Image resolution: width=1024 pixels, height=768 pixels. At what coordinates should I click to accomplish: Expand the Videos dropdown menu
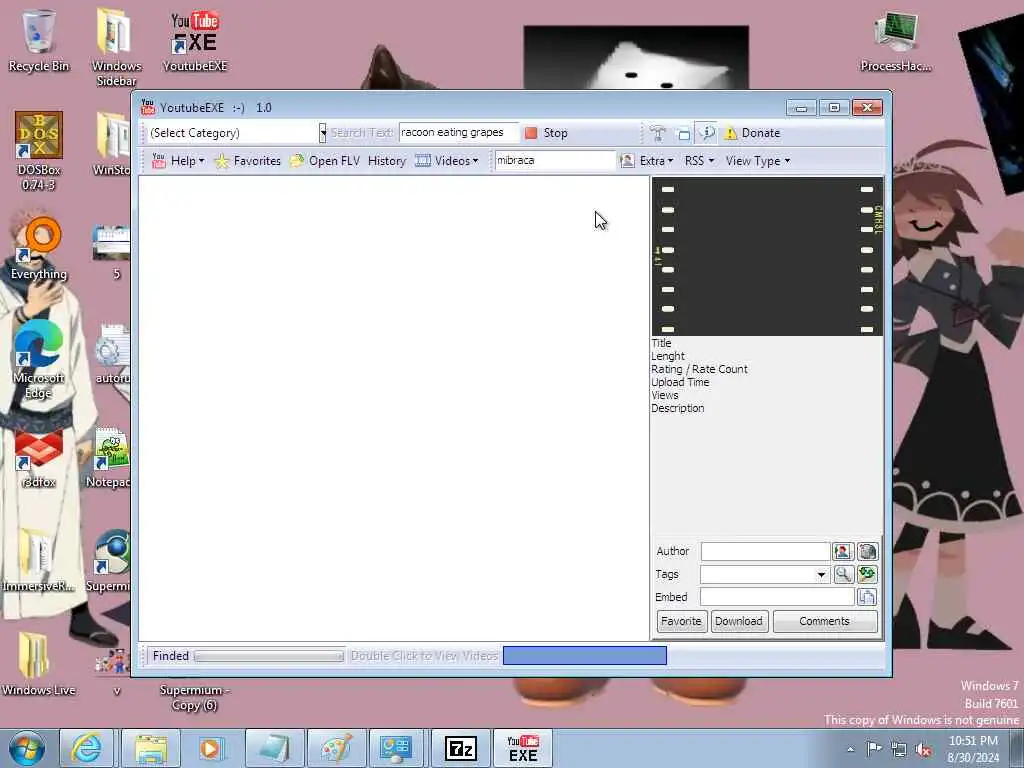pyautogui.click(x=447, y=161)
